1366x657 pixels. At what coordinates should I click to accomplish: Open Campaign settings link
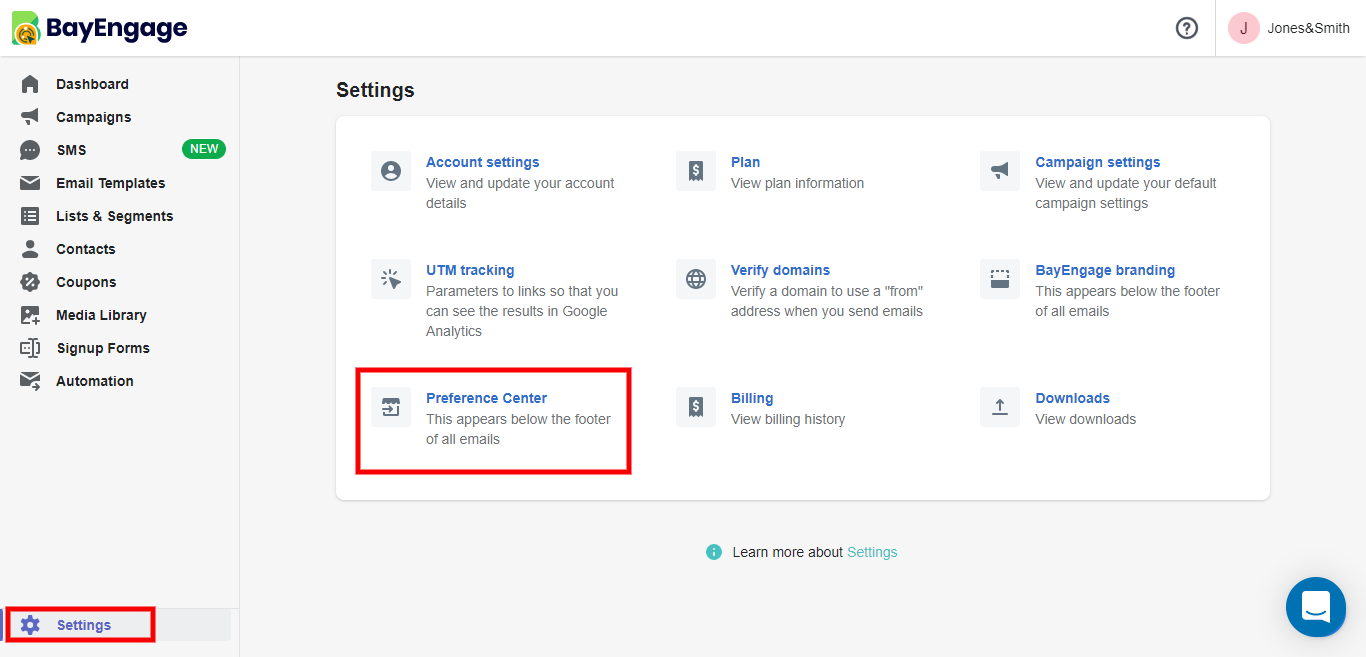tap(1098, 162)
